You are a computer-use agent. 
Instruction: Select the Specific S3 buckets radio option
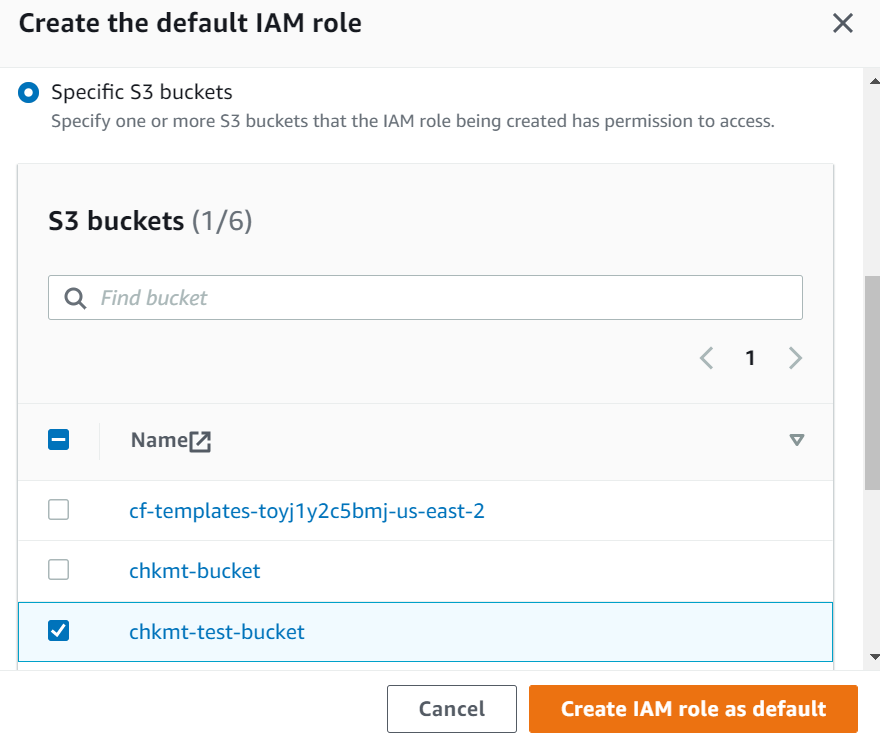28,91
